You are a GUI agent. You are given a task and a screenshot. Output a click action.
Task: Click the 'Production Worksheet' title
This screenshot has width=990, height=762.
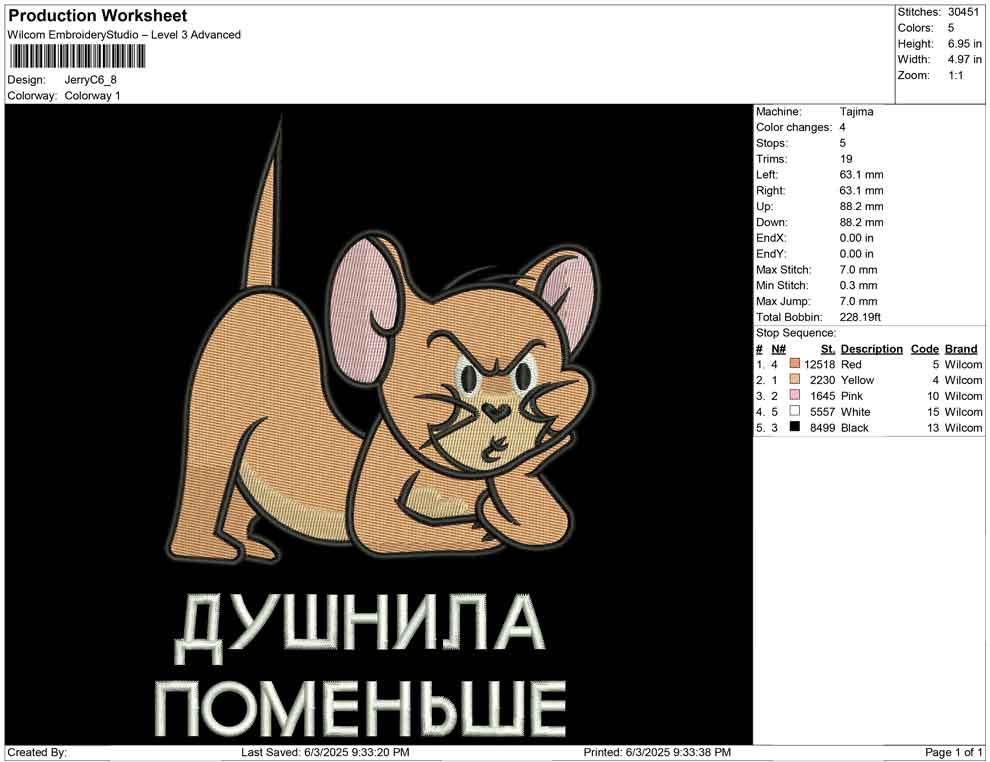(98, 16)
